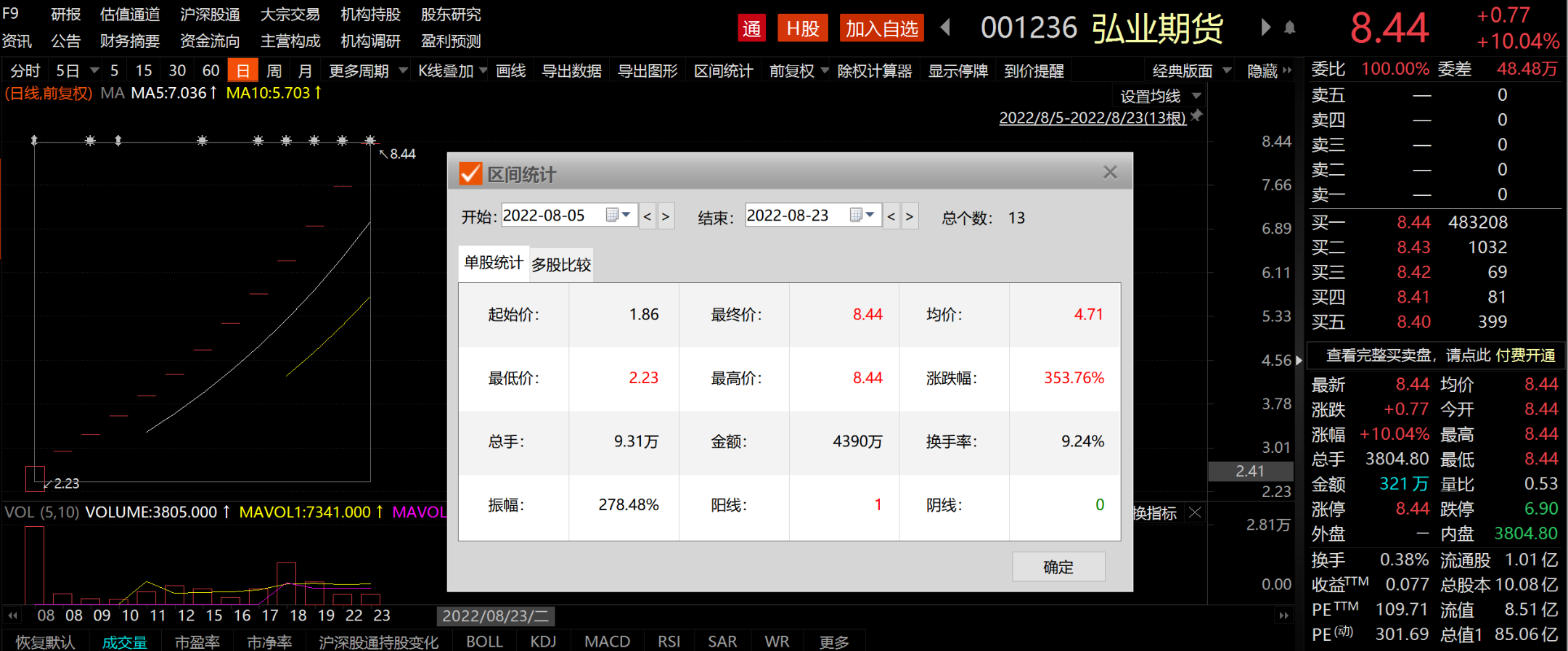This screenshot has height=651, width=1568.
Task: Click the red 通 badge icon
Action: tap(751, 29)
